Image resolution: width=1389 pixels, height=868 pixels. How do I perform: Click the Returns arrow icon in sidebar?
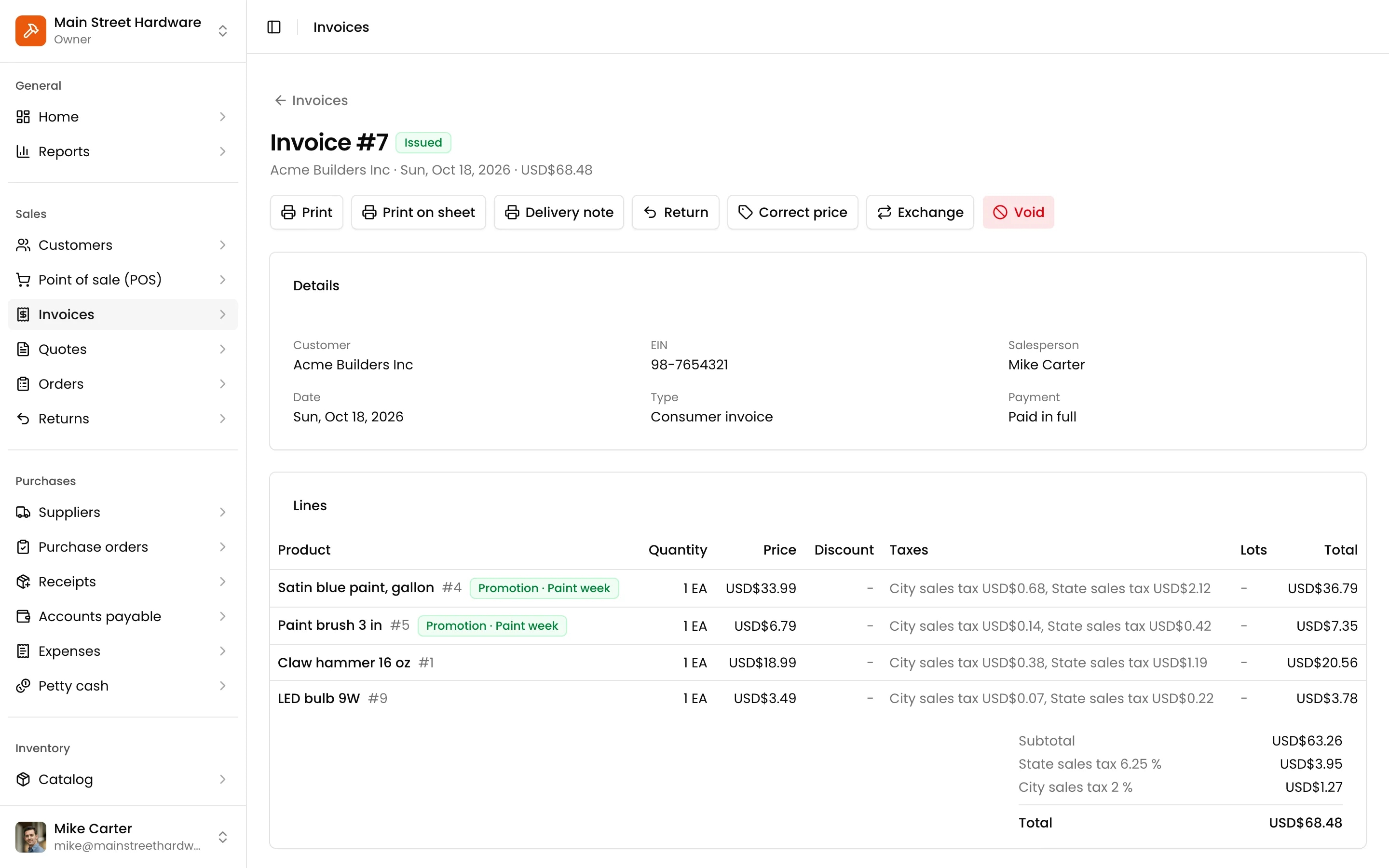[23, 419]
